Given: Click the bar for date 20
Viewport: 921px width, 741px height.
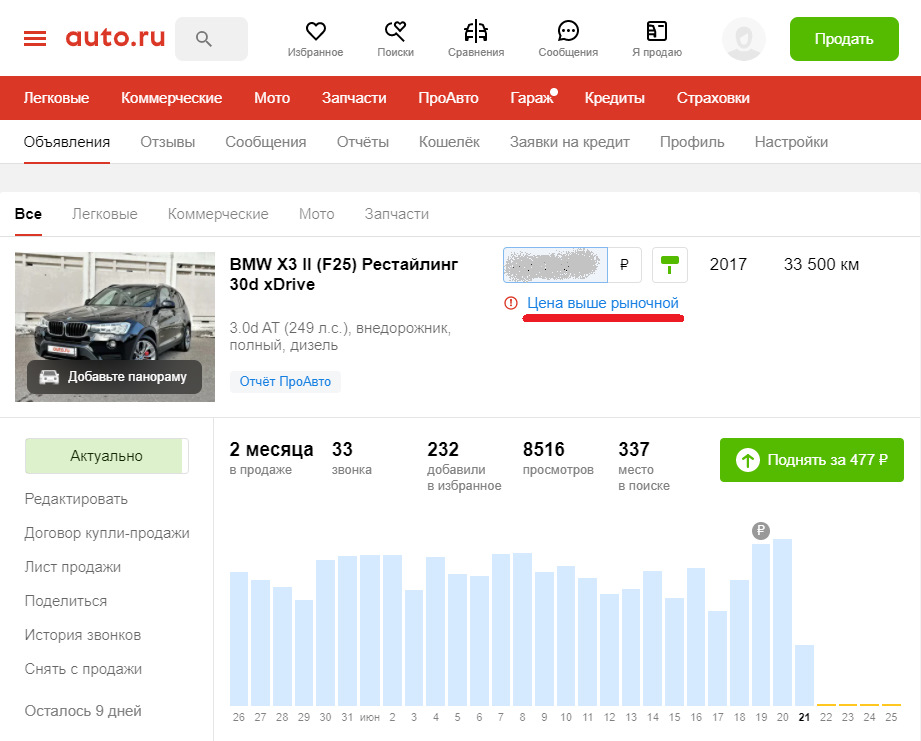Looking at the screenshot, I should point(782,622).
